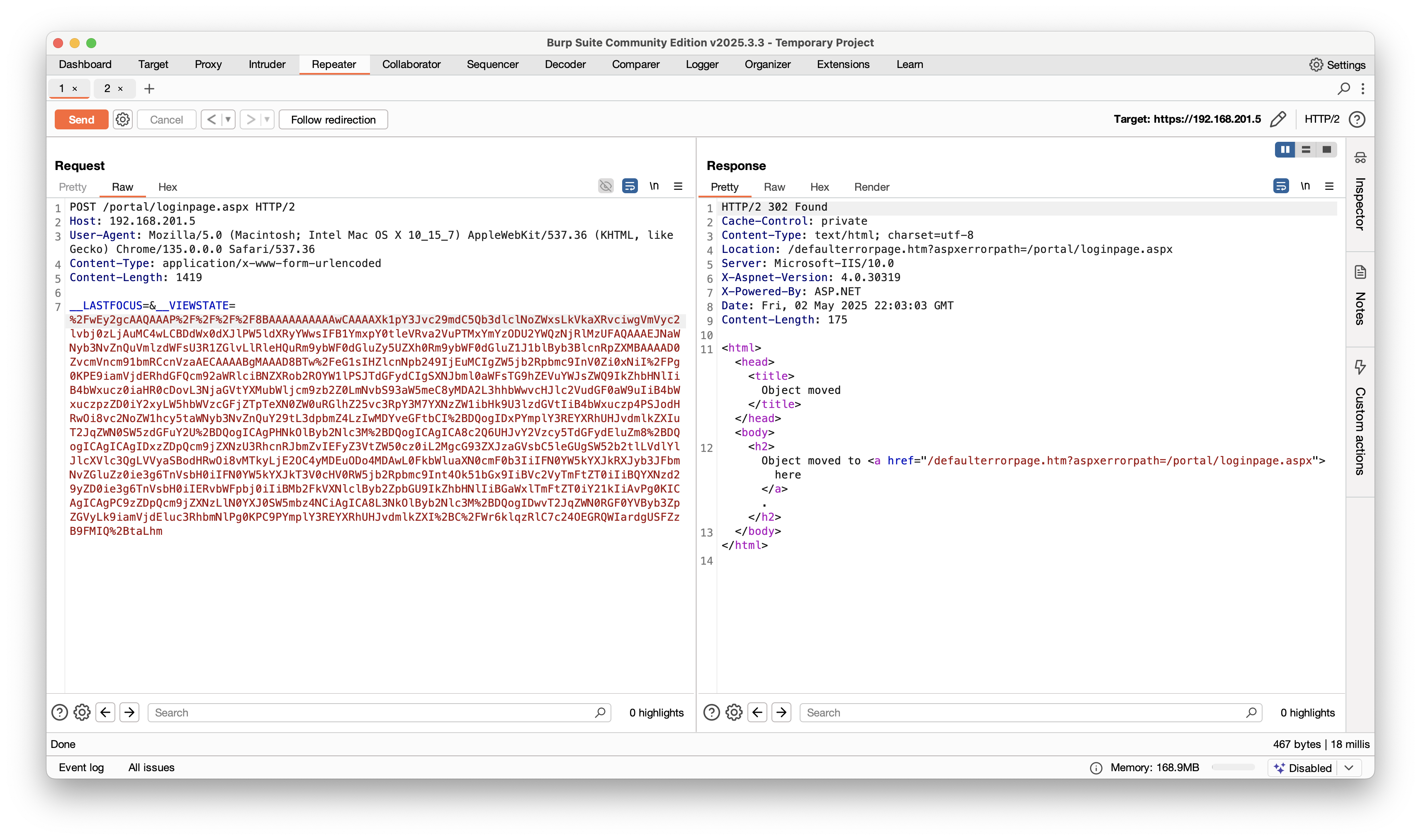Open Request search help icon
The height and width of the screenshot is (840, 1421).
tap(59, 713)
